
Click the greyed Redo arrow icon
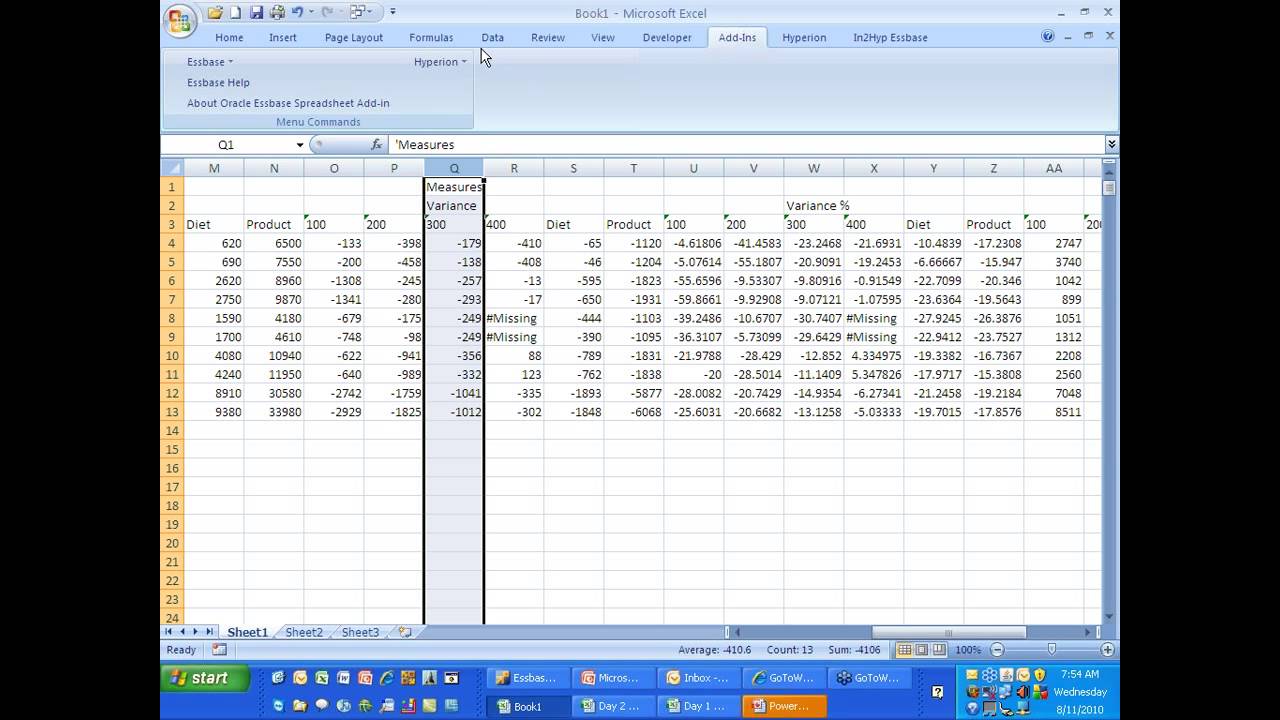coord(326,13)
